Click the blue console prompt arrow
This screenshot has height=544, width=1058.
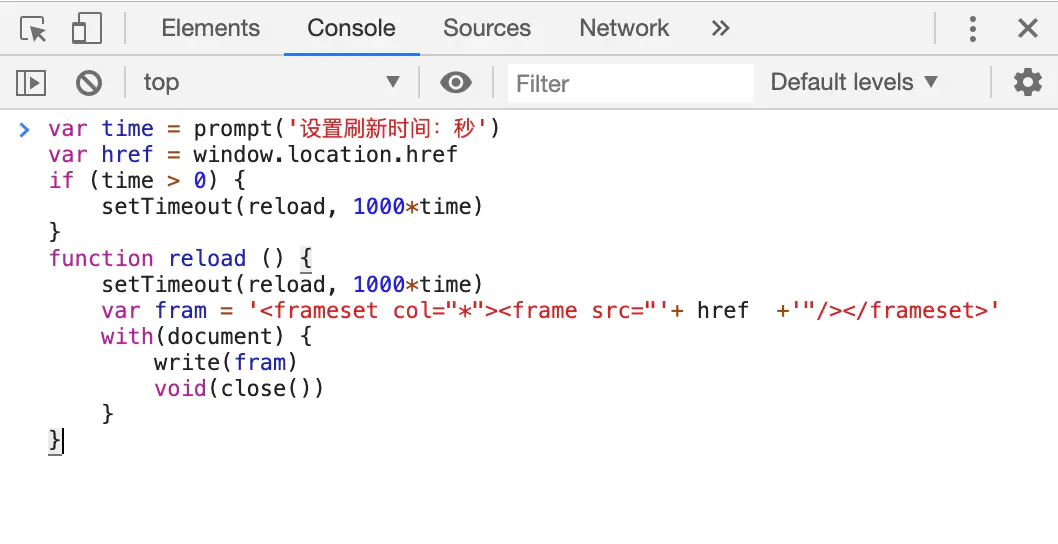click(25, 129)
